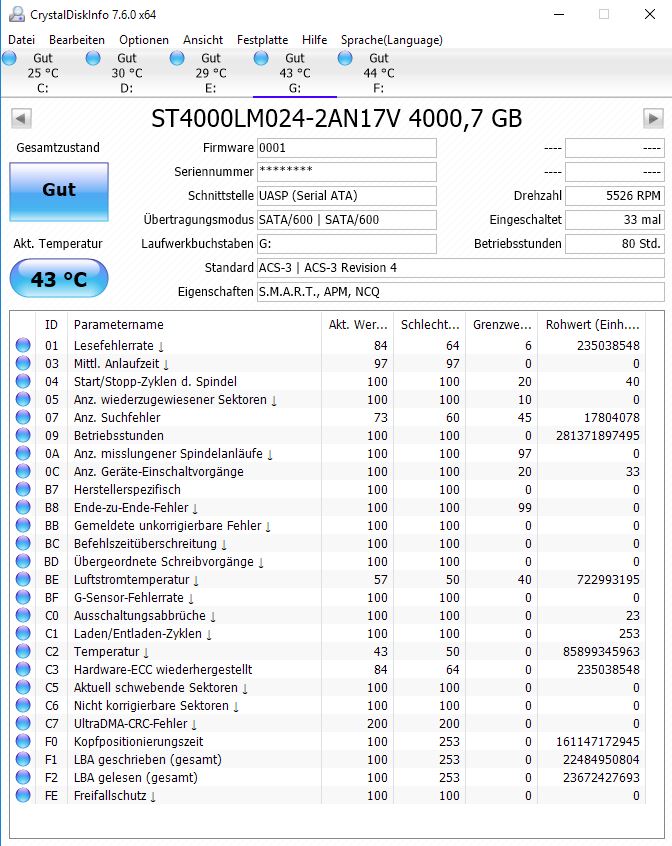Click status icon of Übergeordnete Schreibvorgänge row
This screenshot has width=672, height=846.
click(23, 561)
